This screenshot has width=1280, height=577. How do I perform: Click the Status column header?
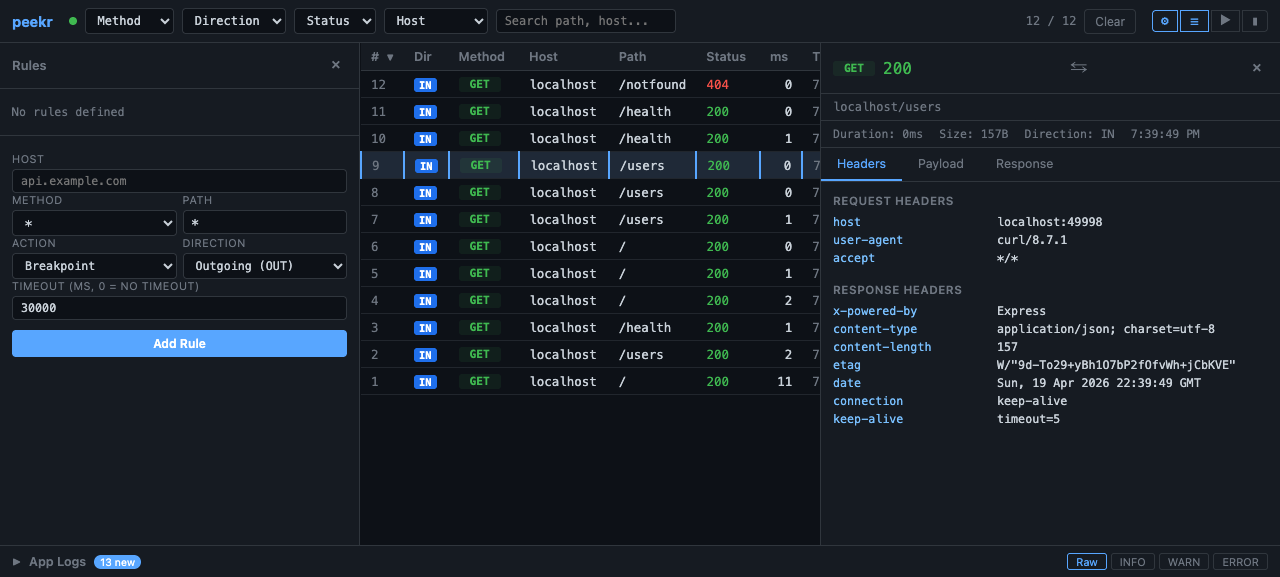point(726,57)
